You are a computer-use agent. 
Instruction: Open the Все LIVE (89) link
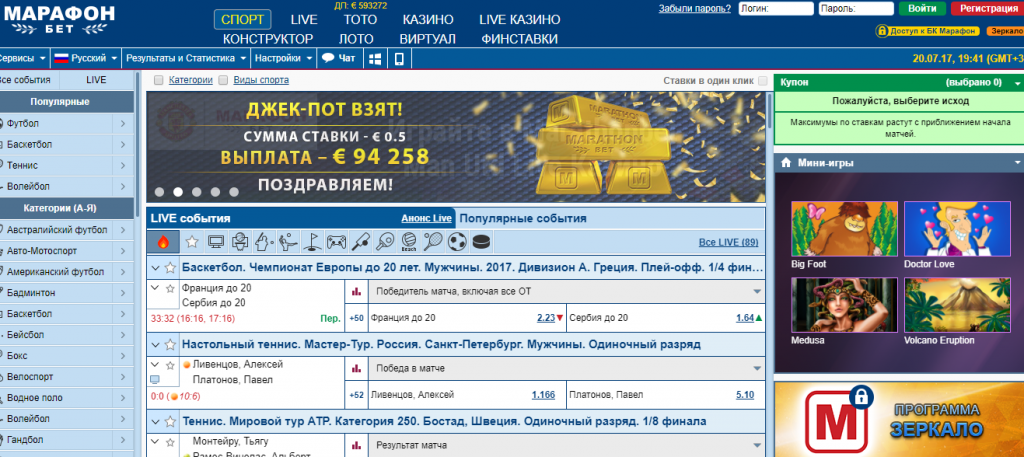pyautogui.click(x=728, y=242)
